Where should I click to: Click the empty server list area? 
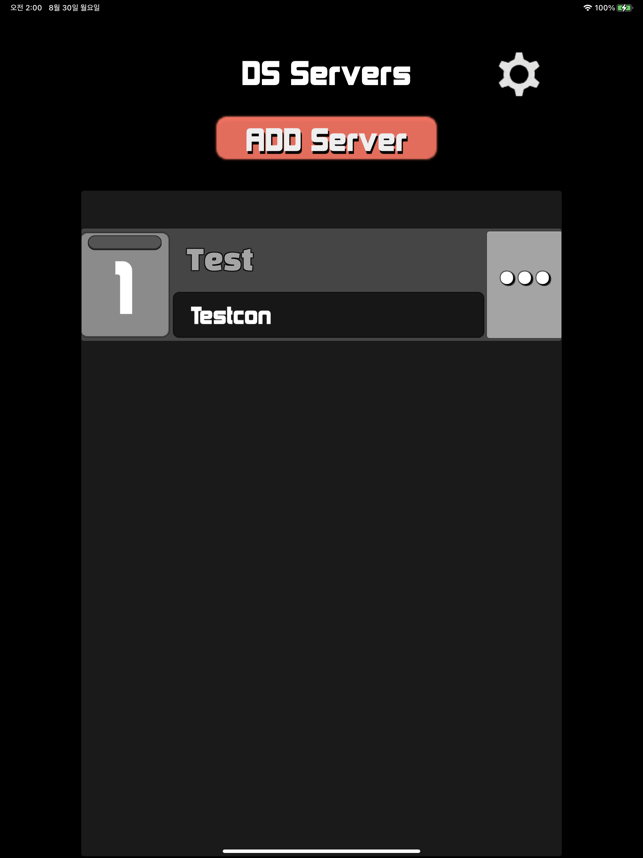[x=321, y=596]
